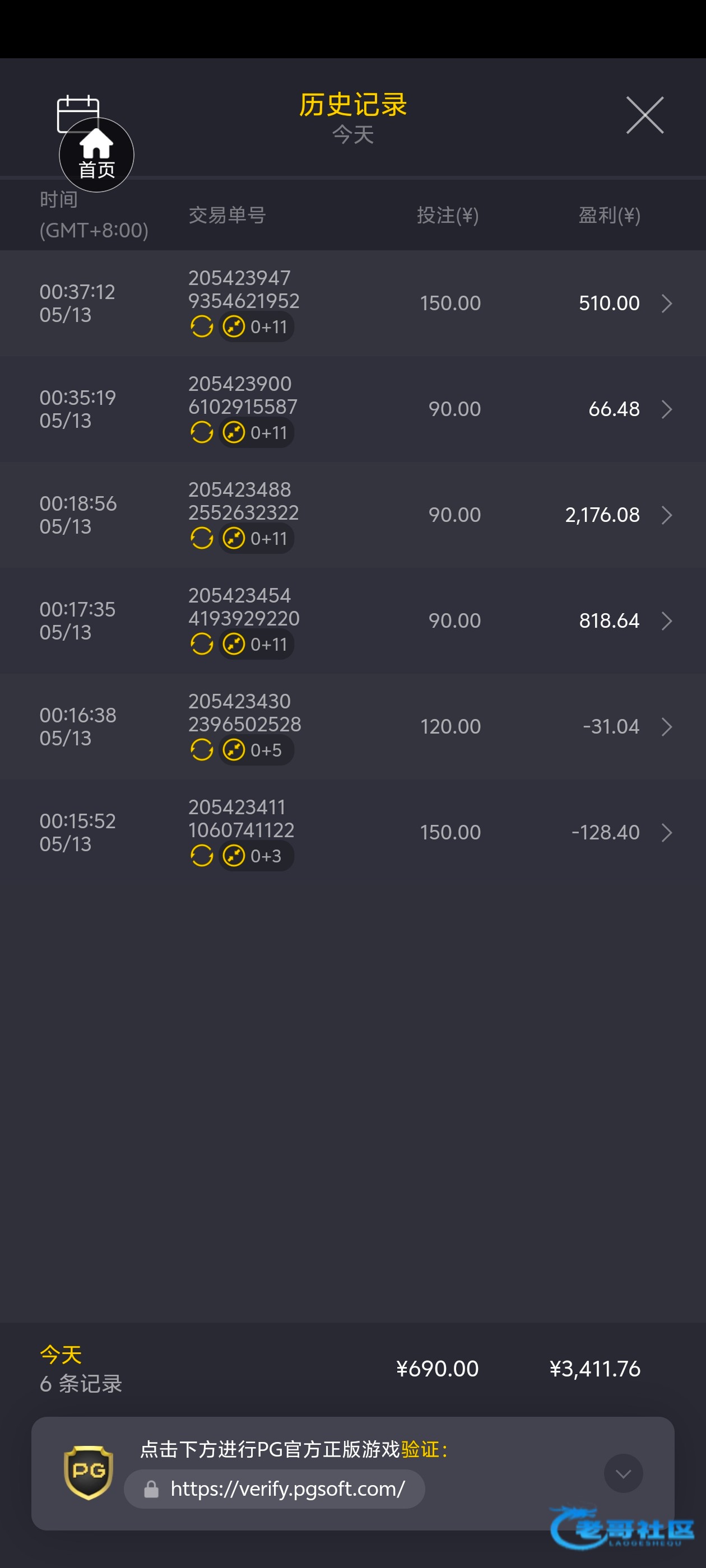This screenshot has height=1568, width=706.
Task: Click 0+11 badge on the 00:17:35 record
Action: (257, 645)
